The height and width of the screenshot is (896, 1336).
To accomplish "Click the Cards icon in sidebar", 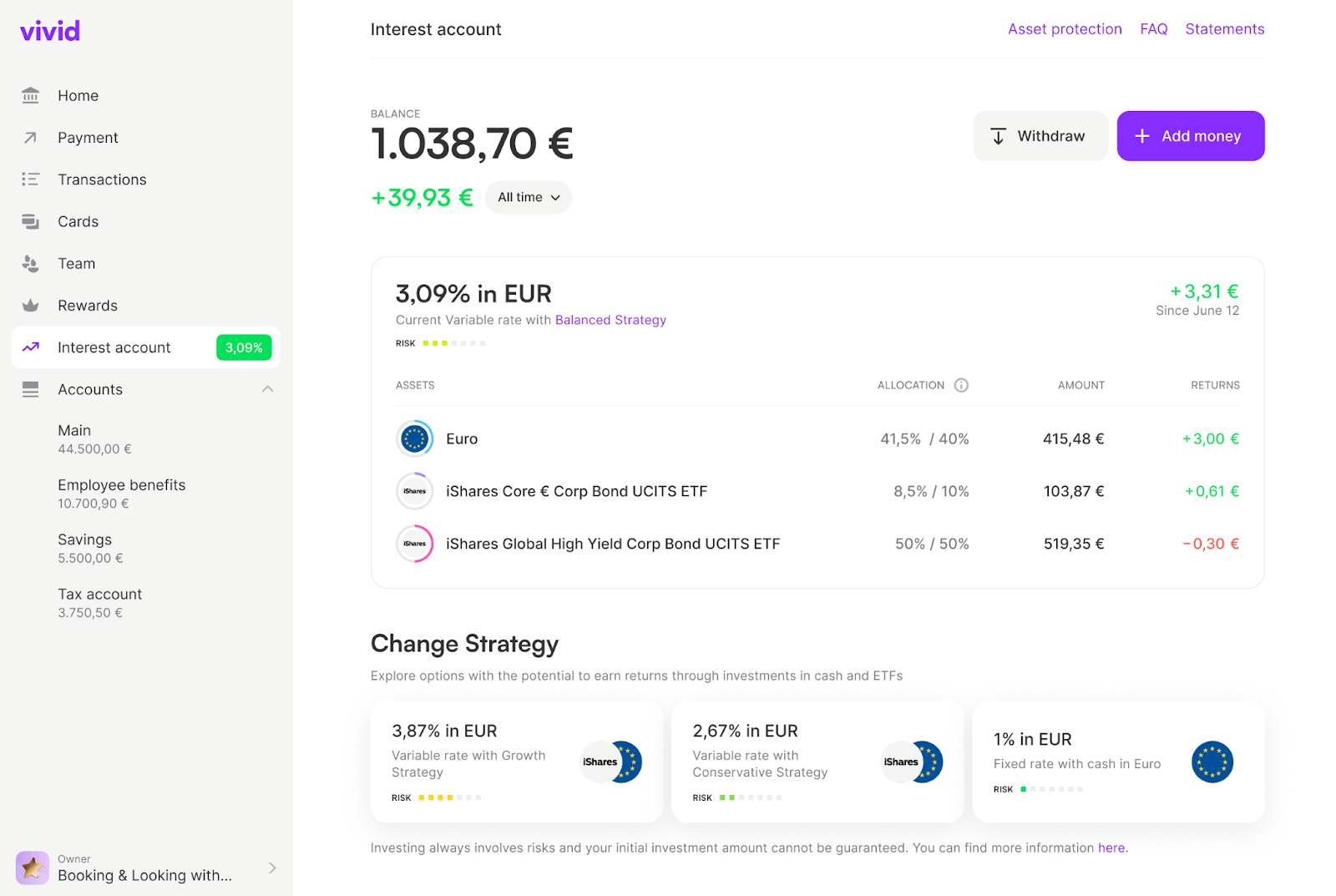I will click(x=31, y=221).
